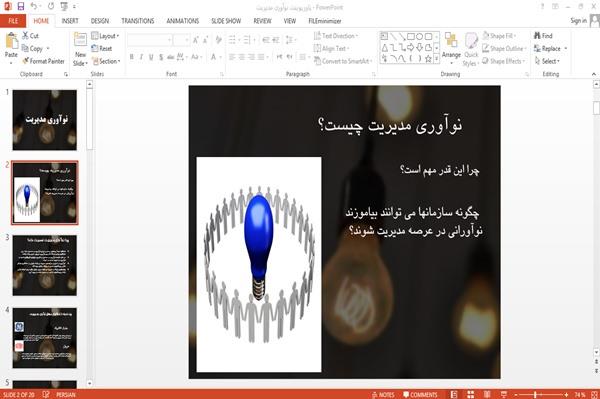Open the FILE tab
The width and height of the screenshot is (600, 399).
[x=13, y=21]
